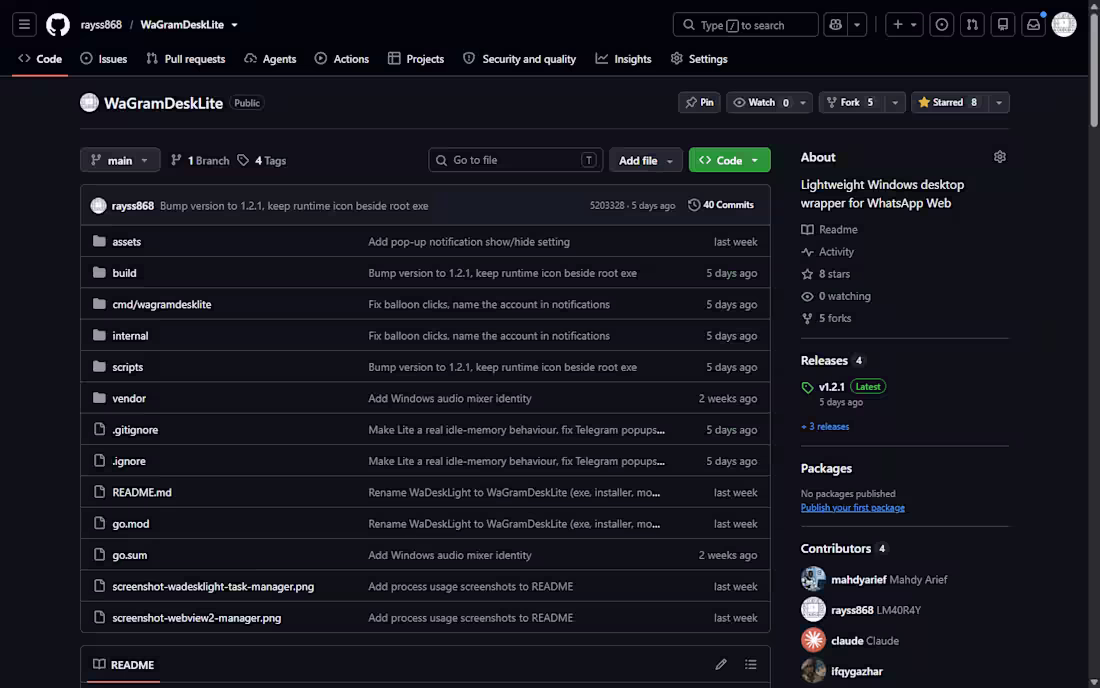
Task: Open the green Code dropdown
Action: 730,161
